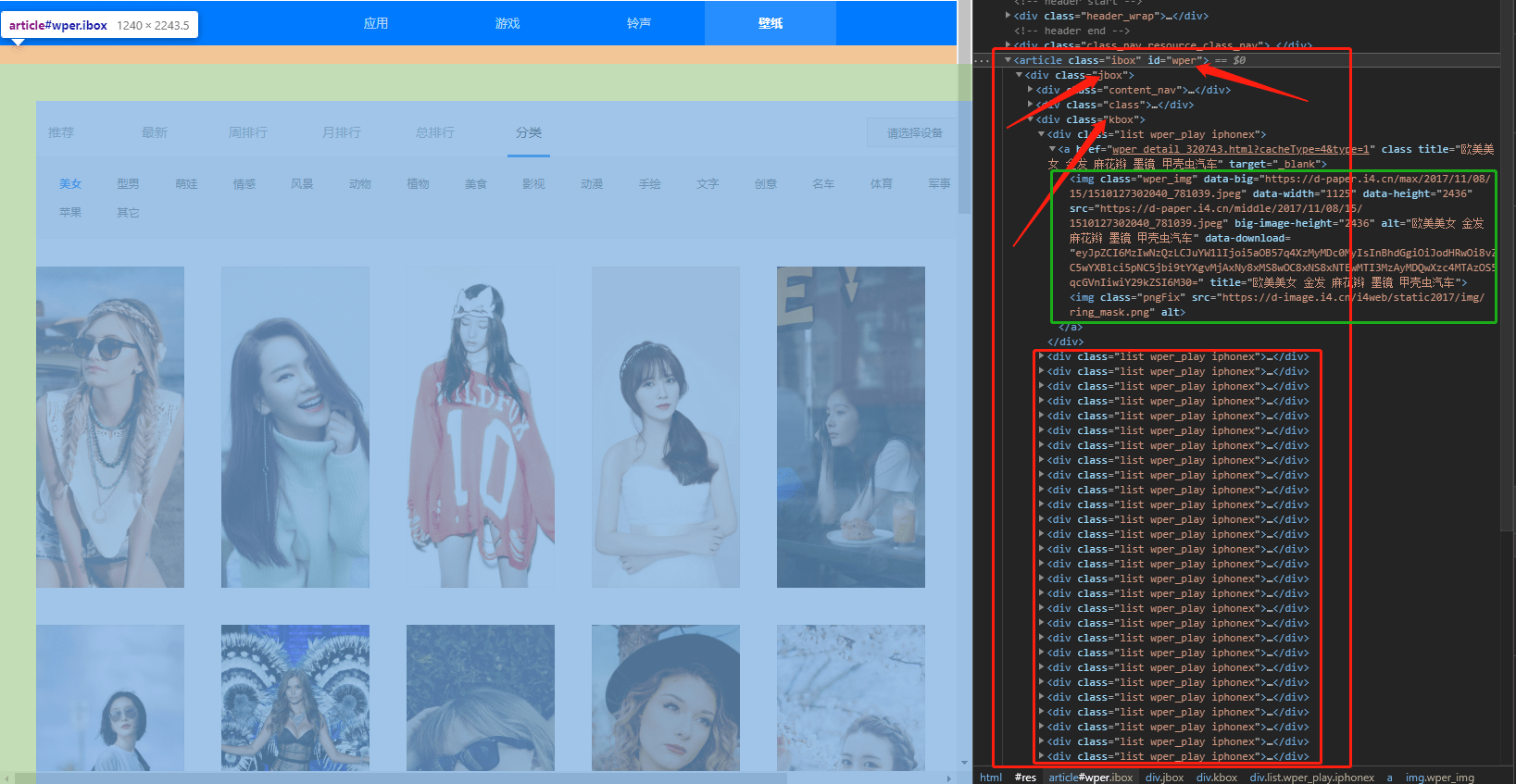Click the wper_detail_320743.html href link

click(1240, 149)
